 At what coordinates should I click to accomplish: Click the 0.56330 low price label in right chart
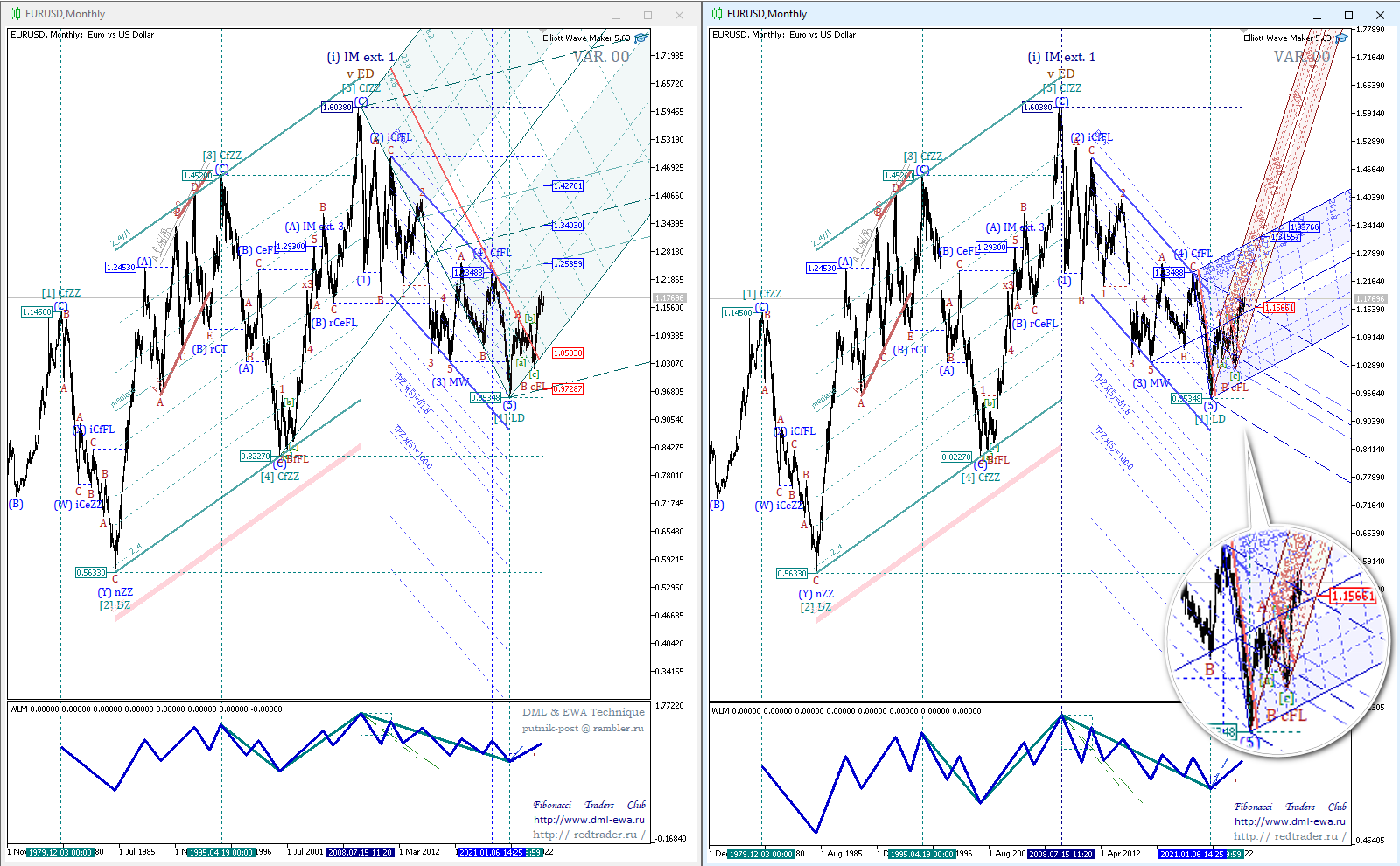tap(792, 574)
